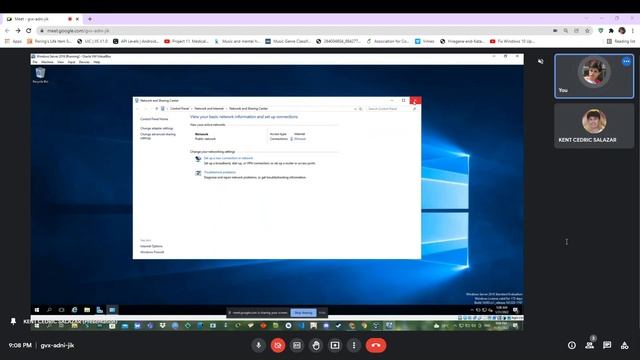Click Change advanced sharing settings link

[x=158, y=136]
